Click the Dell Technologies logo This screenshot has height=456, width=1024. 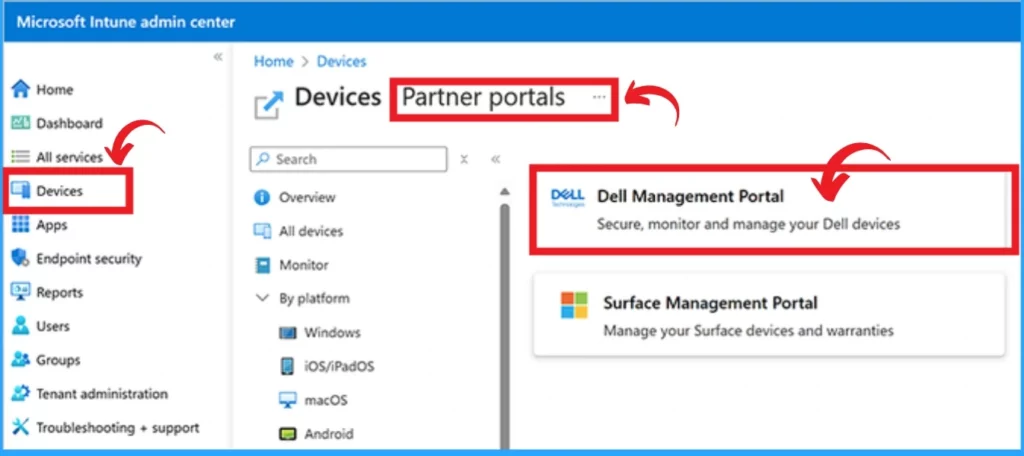[x=568, y=198]
